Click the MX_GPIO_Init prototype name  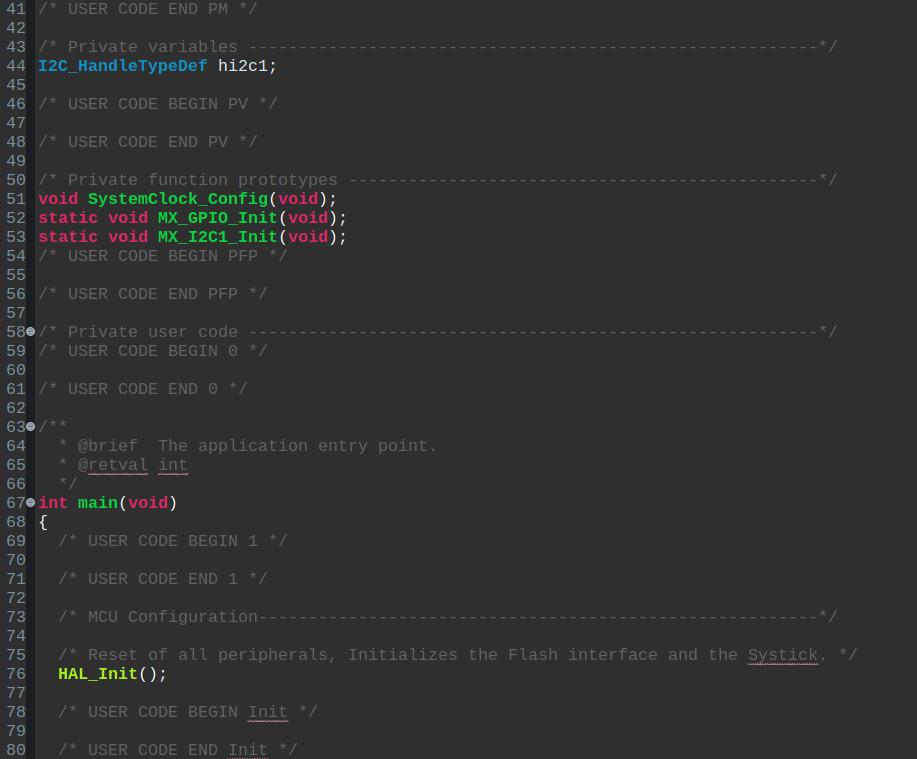pos(217,218)
